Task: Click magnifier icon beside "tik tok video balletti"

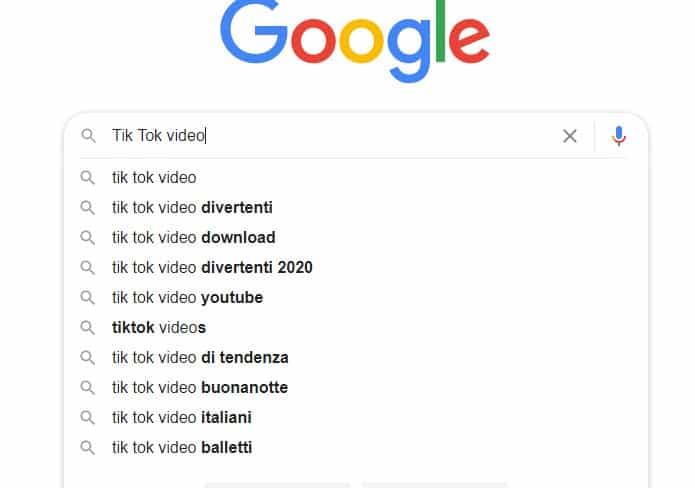Action: tap(88, 448)
